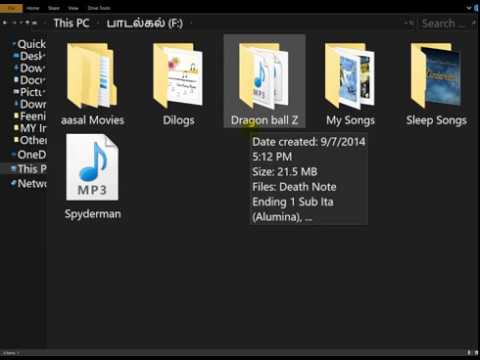Expand the breadcrumb arrow after This PC
480x360 pixels.
pos(98,23)
